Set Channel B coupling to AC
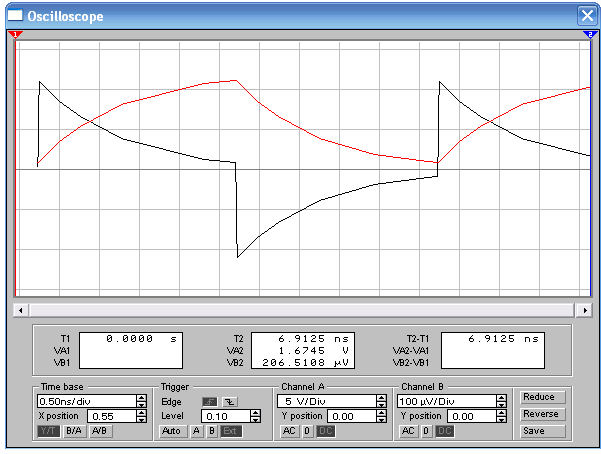The width and height of the screenshot is (601, 454). click(x=408, y=431)
